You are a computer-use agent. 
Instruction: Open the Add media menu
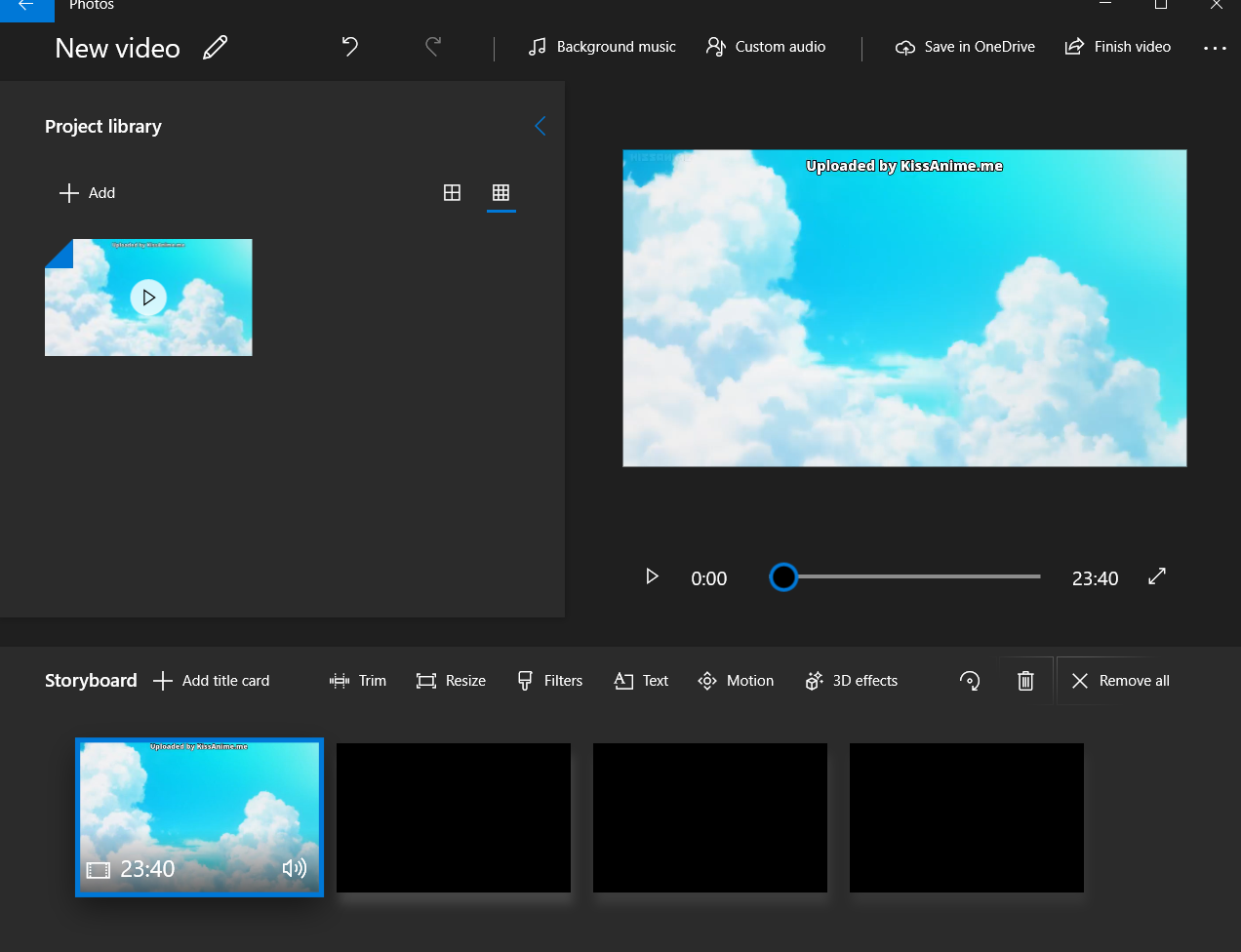pos(87,192)
